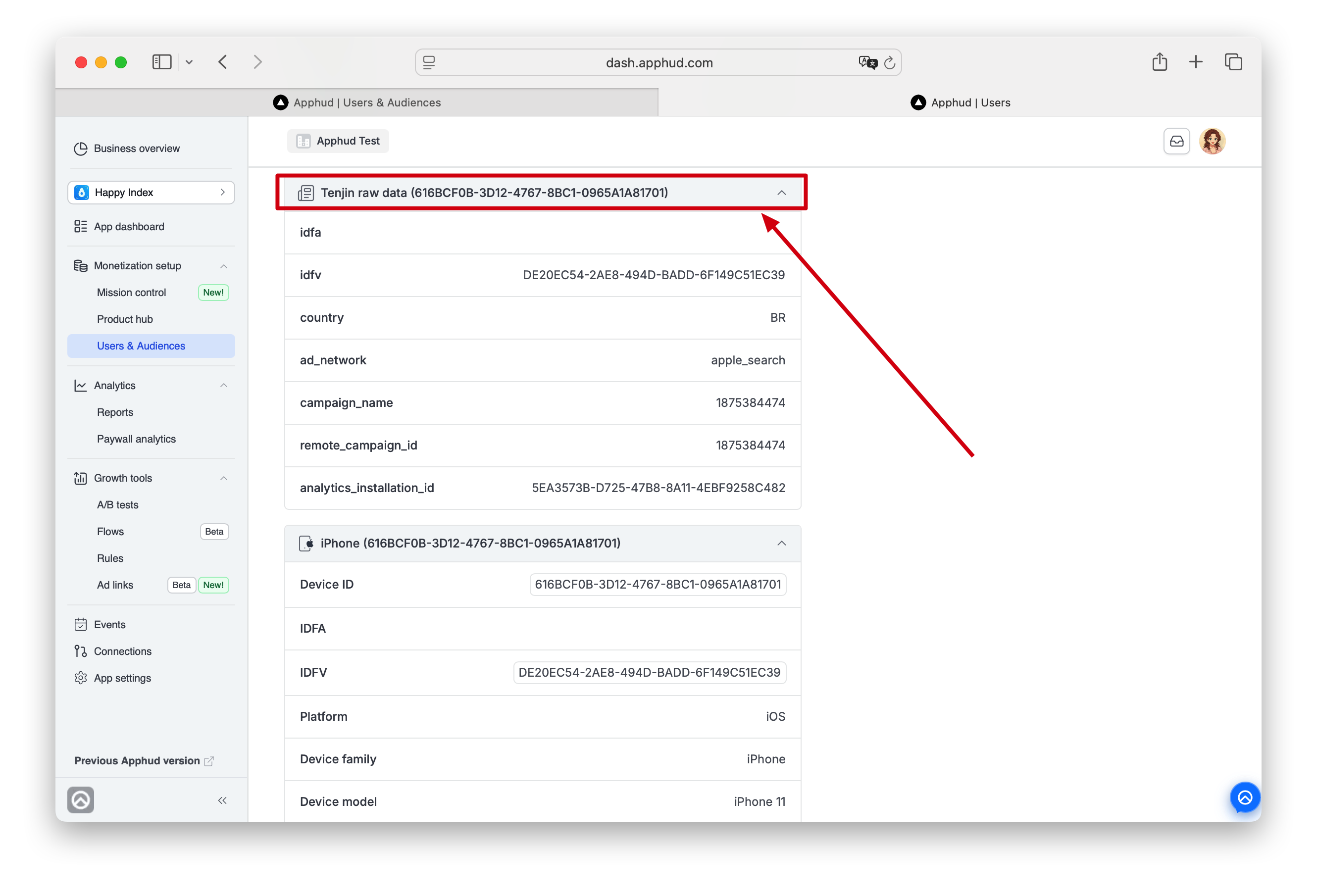Click the App settings gear icon
The image size is (1317, 896).
(x=81, y=678)
